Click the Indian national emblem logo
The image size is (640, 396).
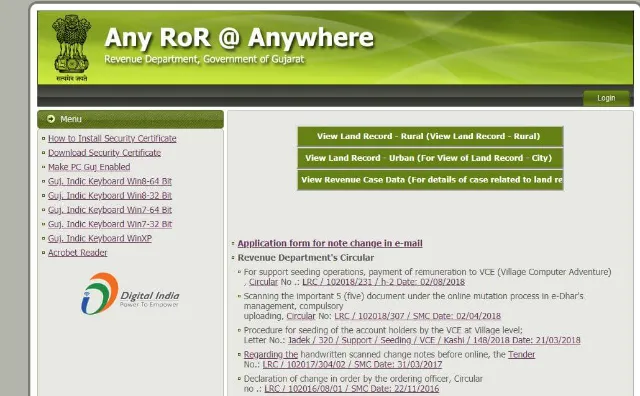(x=71, y=48)
